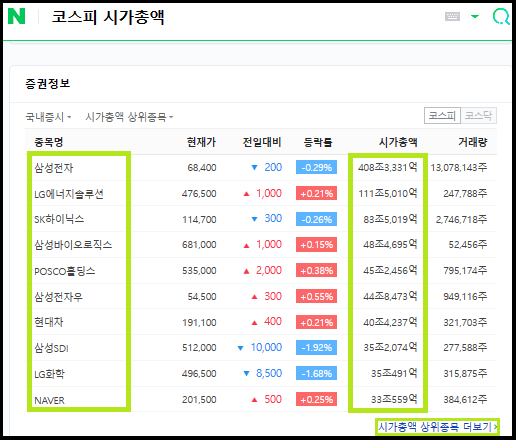Click the green search magnifier icon
This screenshot has width=516, height=440.
tap(501, 16)
